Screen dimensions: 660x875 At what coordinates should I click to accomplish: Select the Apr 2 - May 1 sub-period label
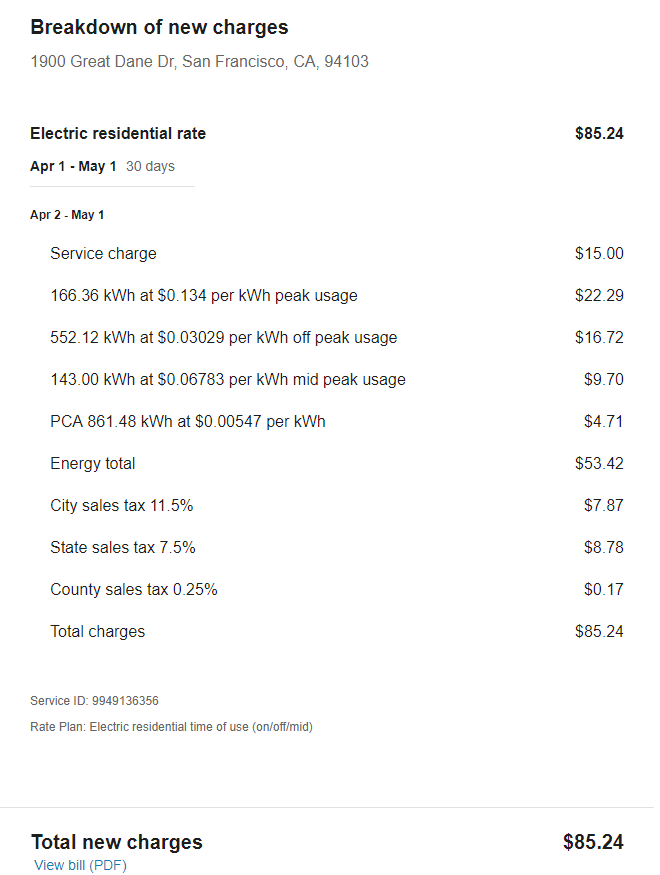[x=67, y=215]
